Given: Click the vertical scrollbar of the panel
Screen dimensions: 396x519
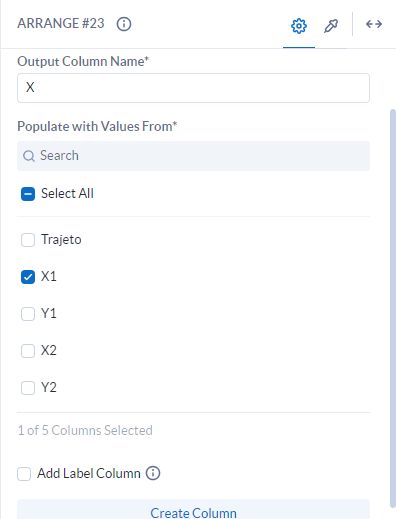Looking at the screenshot, I should pyautogui.click(x=393, y=308).
